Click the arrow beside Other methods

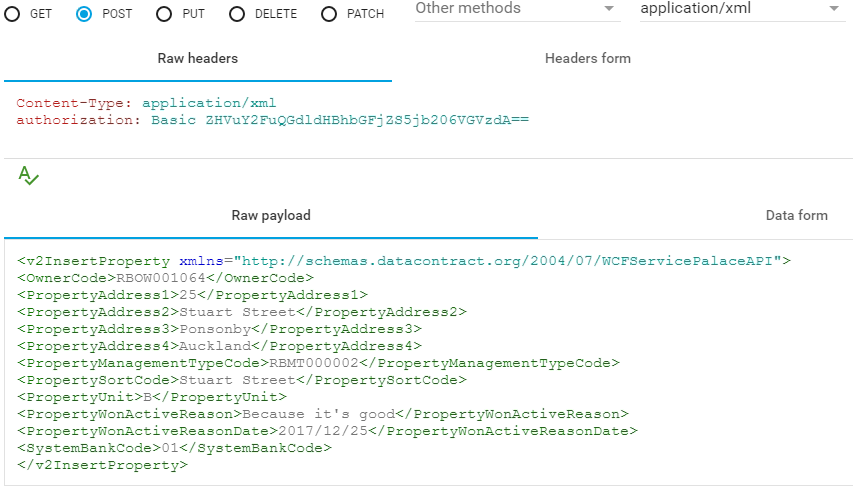coord(609,9)
